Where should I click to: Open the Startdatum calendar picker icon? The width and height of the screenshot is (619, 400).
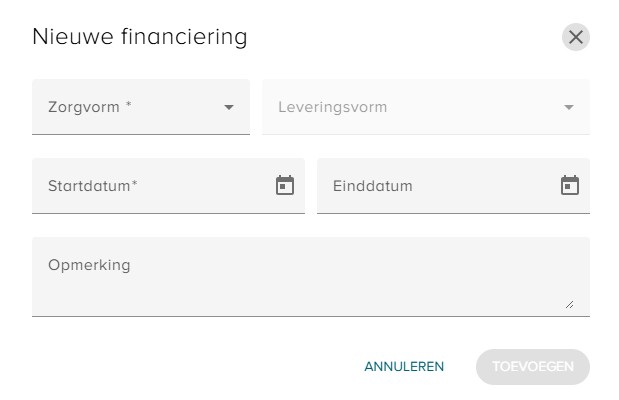tap(285, 185)
